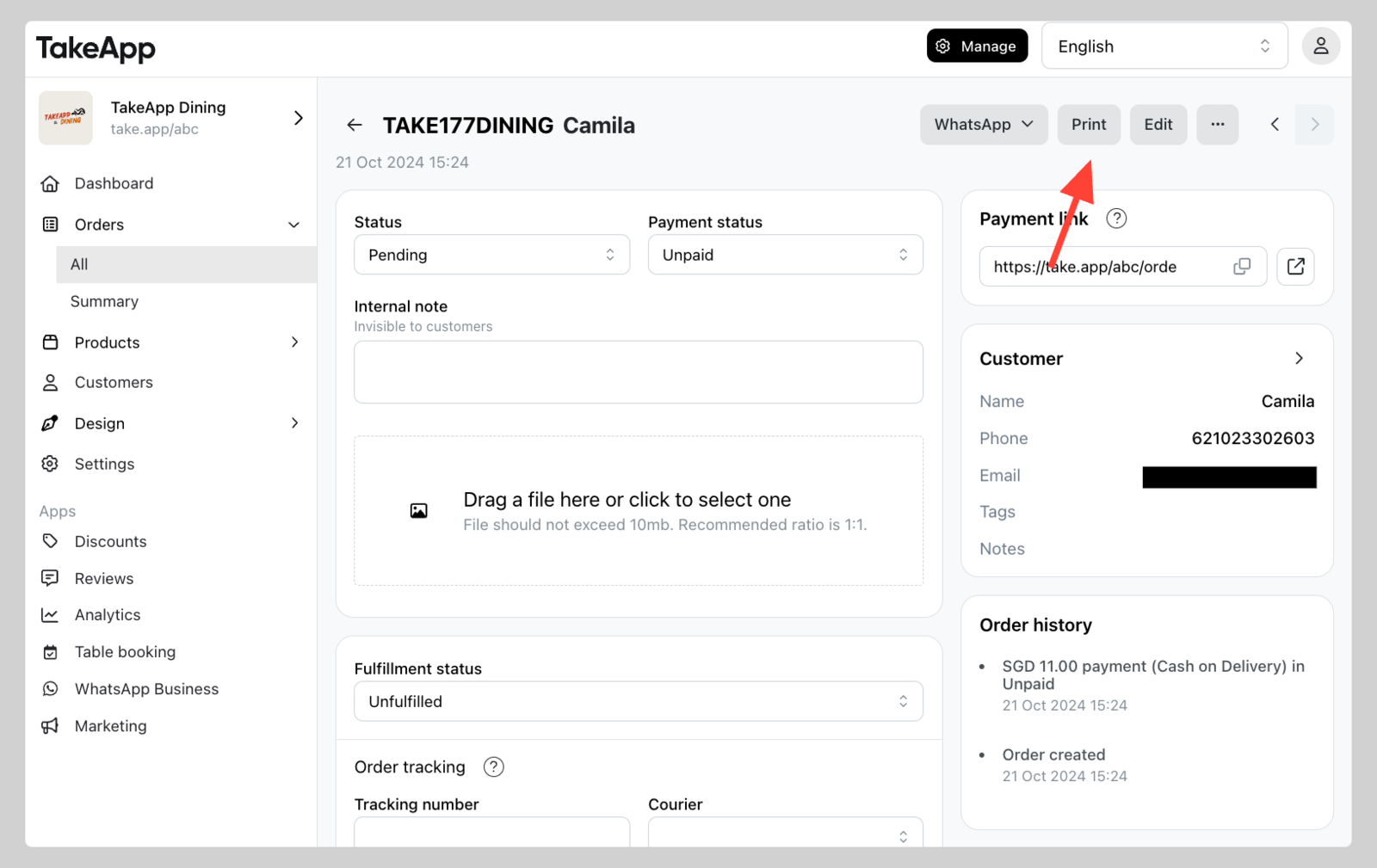Image resolution: width=1377 pixels, height=868 pixels.
Task: Click the Order created history entry
Action: pyautogui.click(x=1065, y=765)
